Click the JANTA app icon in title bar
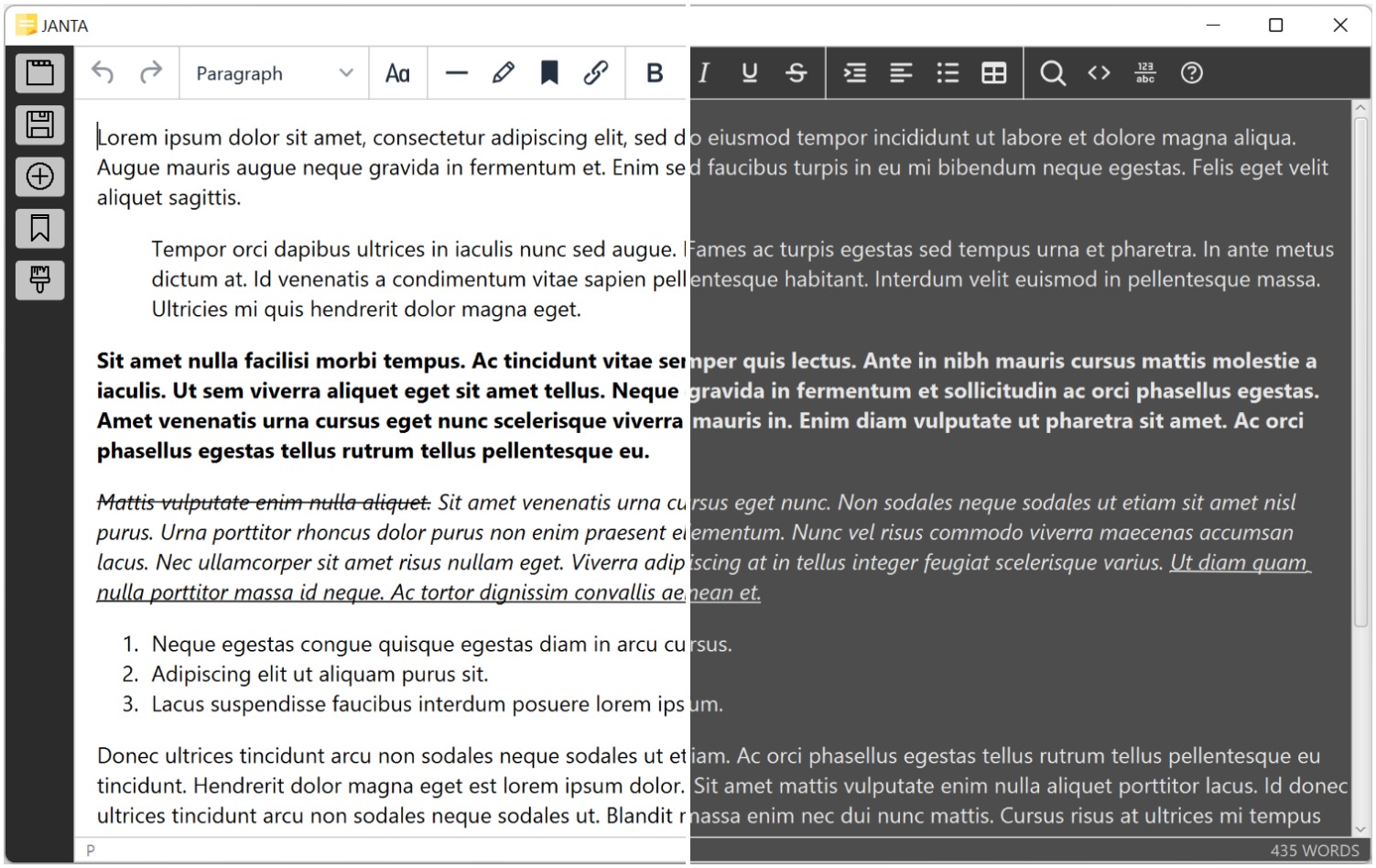This screenshot has width=1376, height=868. pos(27,26)
